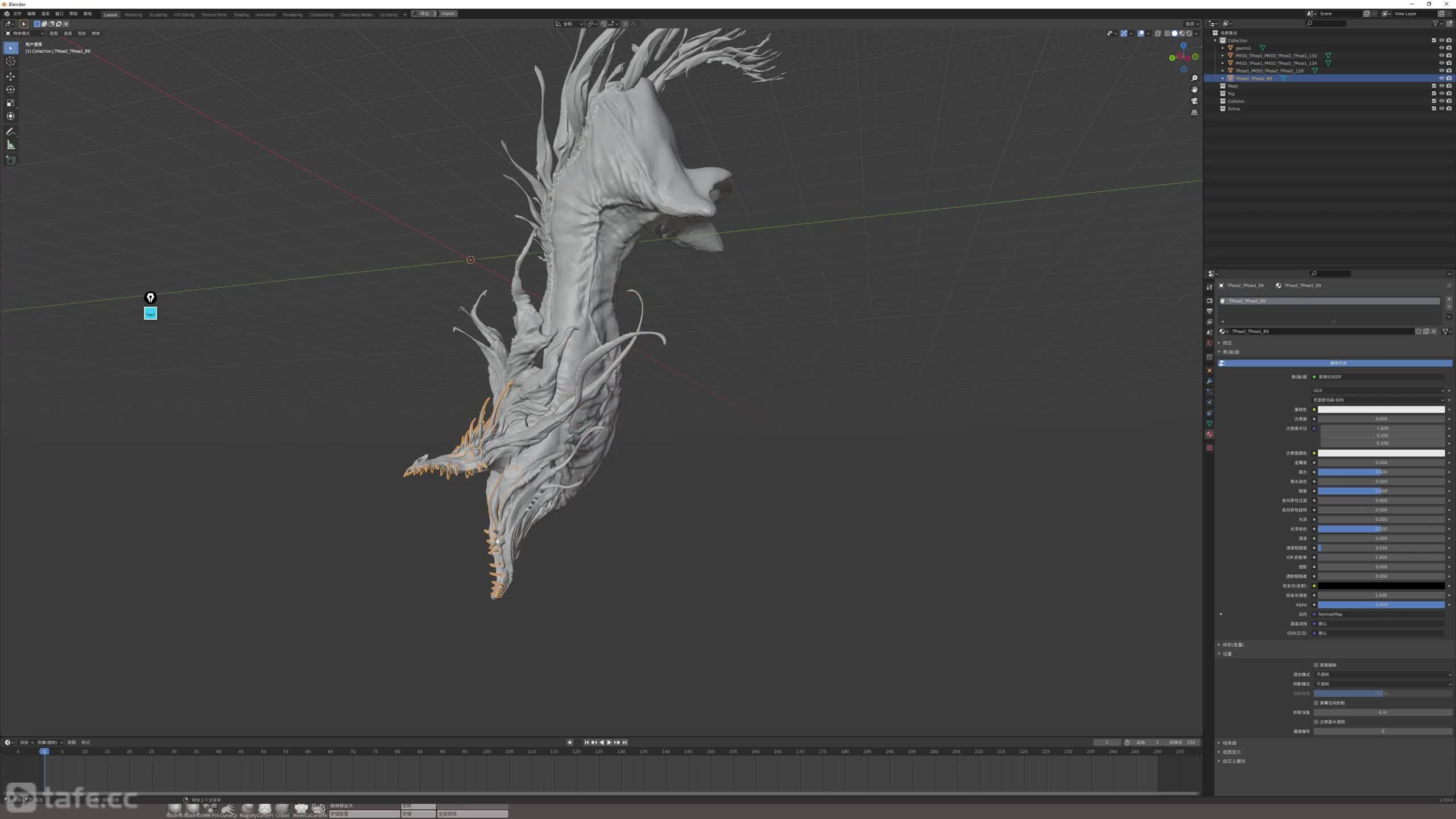Toggle Mesh collection viewport eye
1456x819 pixels.
point(1441,86)
